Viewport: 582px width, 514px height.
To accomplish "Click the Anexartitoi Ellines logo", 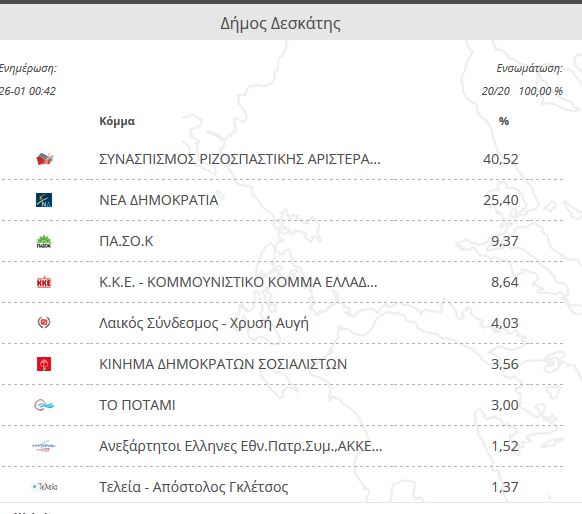I will [44, 446].
